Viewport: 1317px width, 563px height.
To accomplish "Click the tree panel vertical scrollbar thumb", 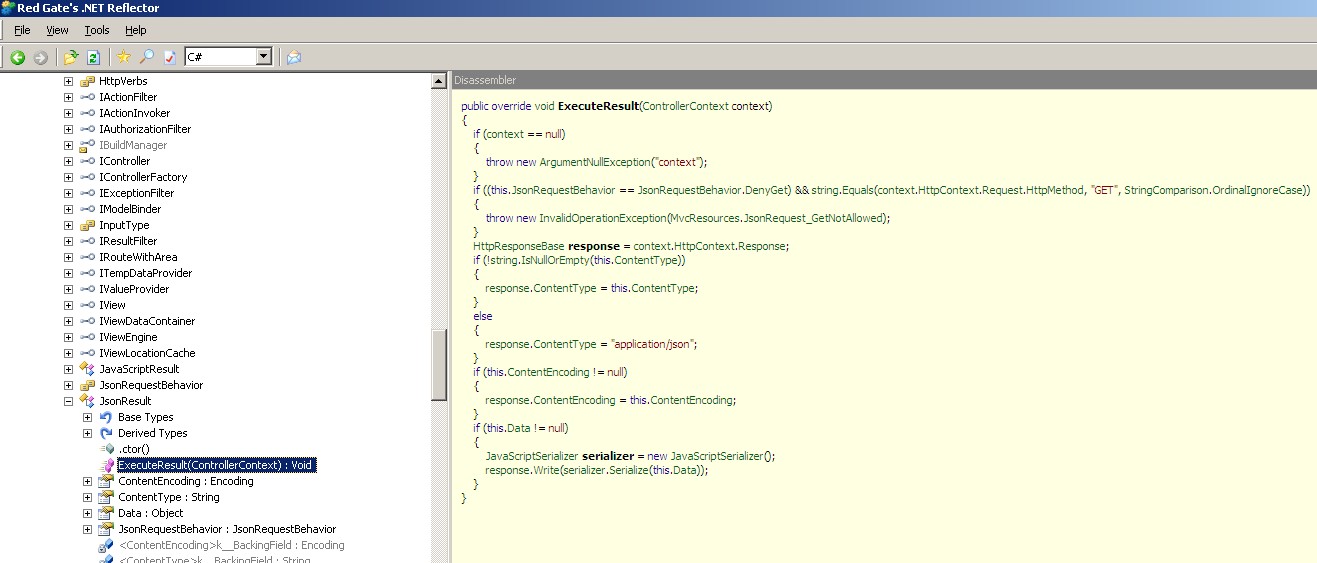I will [x=439, y=364].
